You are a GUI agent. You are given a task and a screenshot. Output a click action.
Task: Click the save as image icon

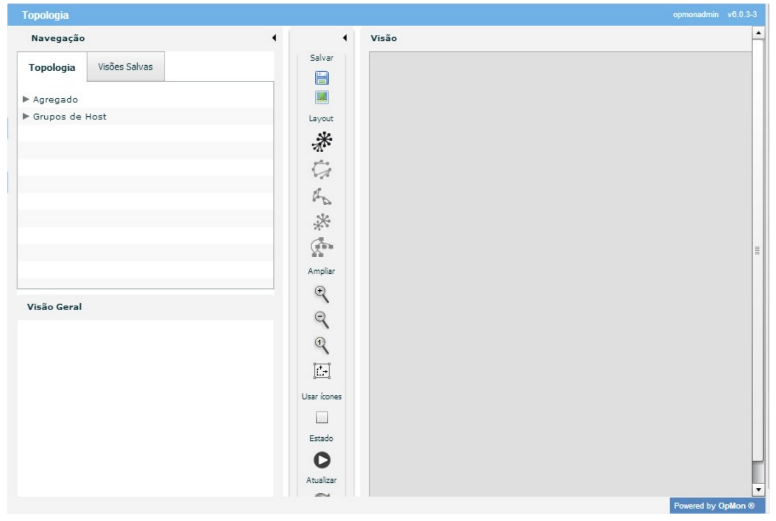(322, 97)
